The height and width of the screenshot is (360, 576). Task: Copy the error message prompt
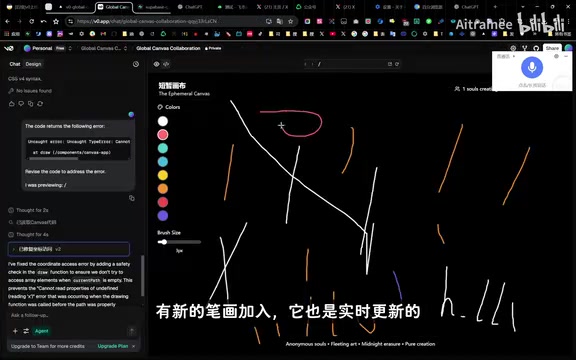coord(132,198)
